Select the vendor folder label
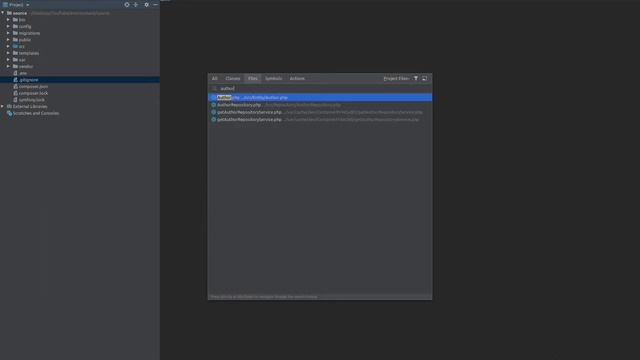 pos(26,66)
